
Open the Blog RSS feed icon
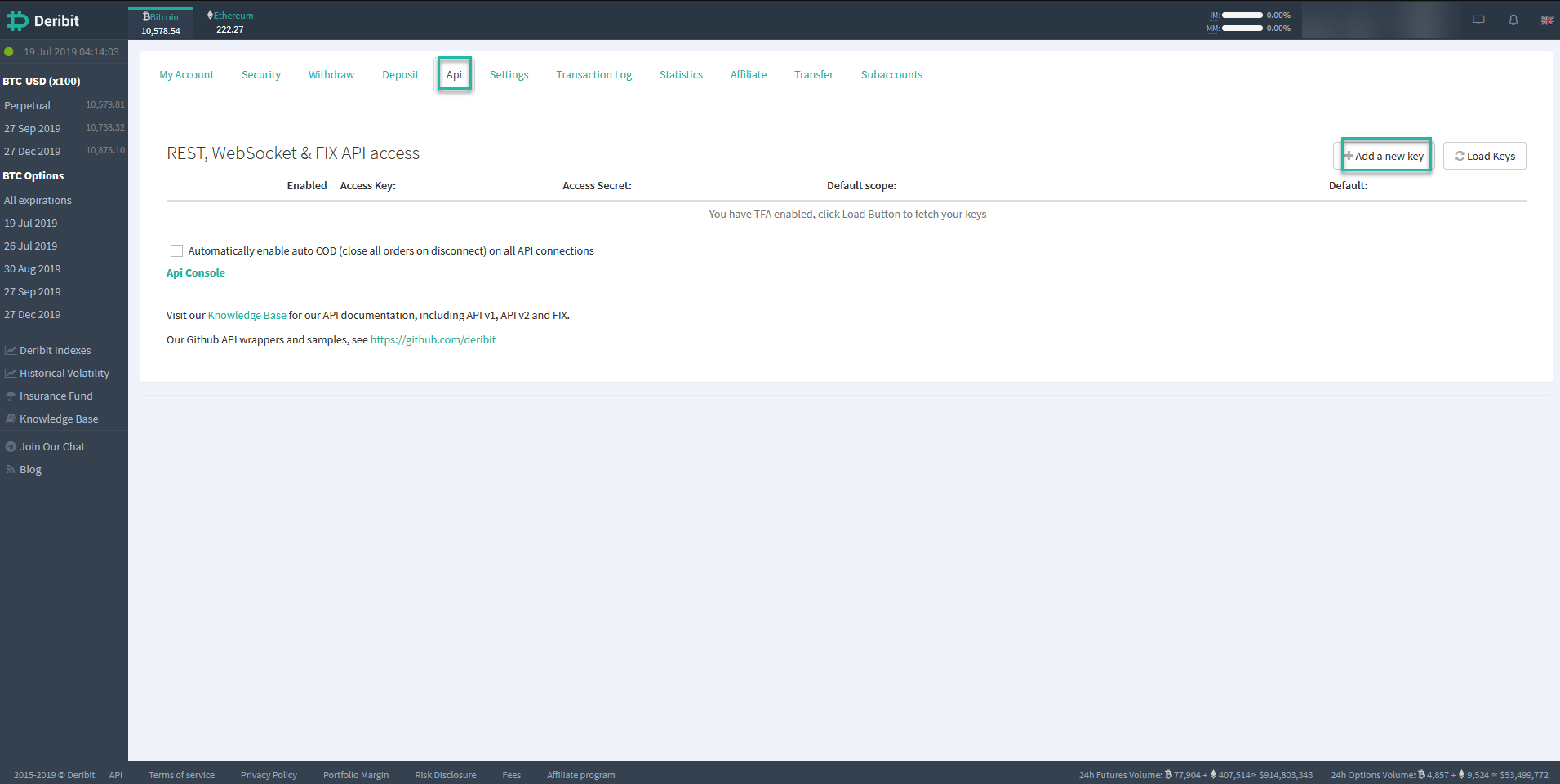point(10,469)
